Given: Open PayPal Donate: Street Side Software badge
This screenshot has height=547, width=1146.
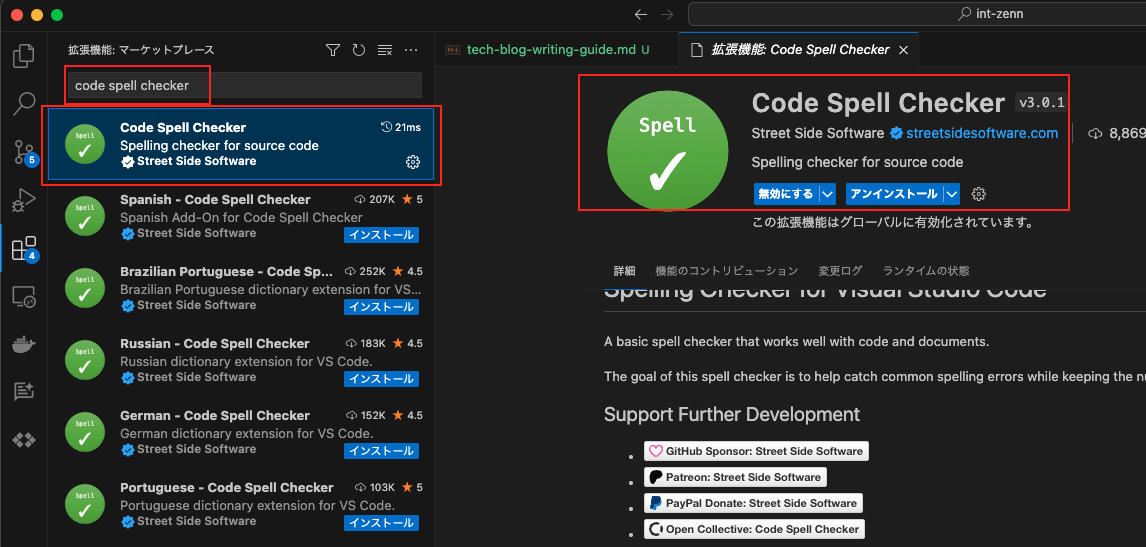Looking at the screenshot, I should [x=754, y=503].
